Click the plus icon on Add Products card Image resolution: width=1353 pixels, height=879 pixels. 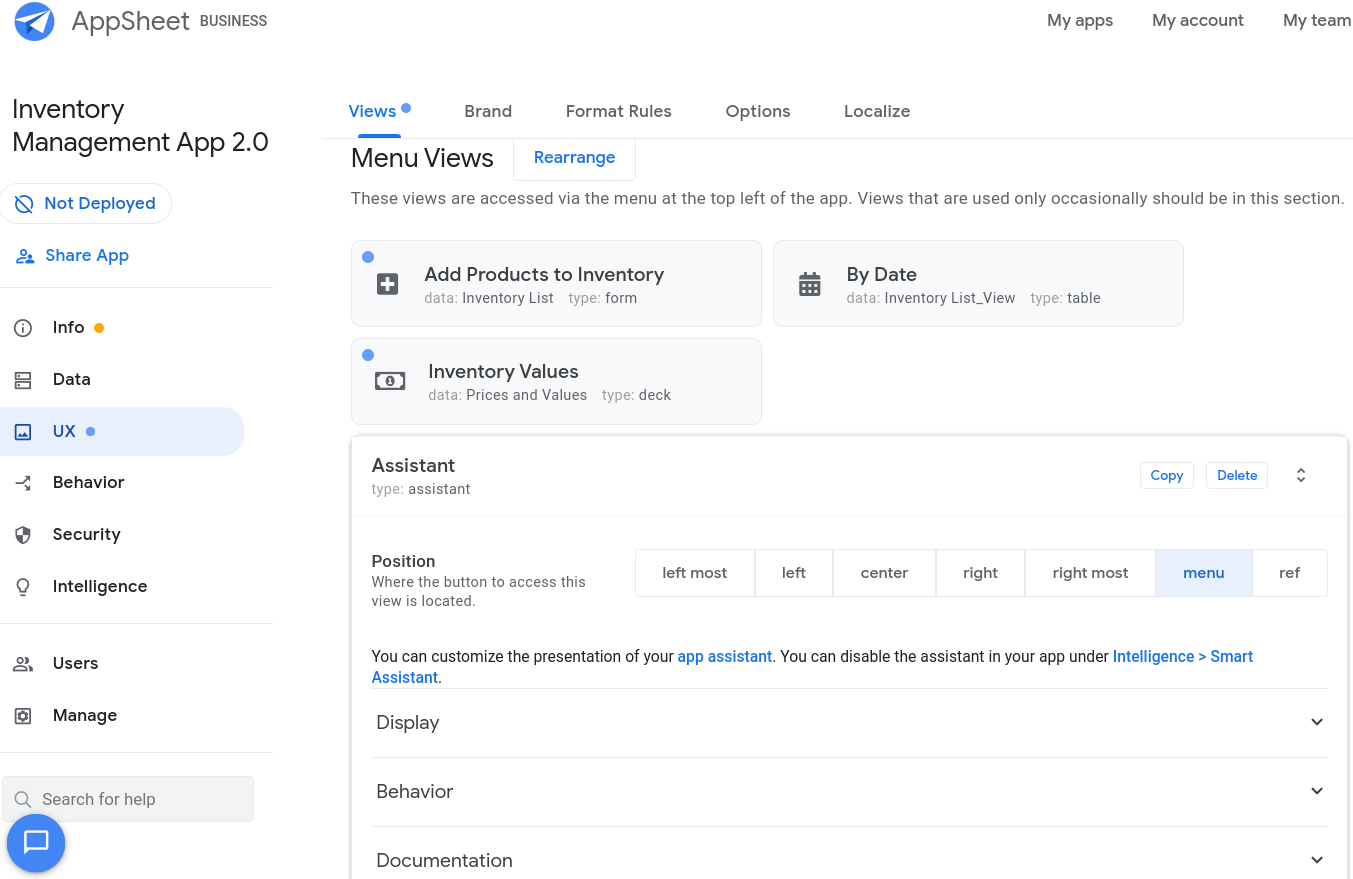click(388, 284)
